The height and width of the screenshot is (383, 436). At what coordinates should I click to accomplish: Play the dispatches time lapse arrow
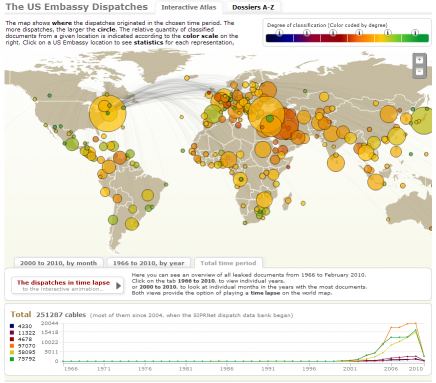(118, 286)
